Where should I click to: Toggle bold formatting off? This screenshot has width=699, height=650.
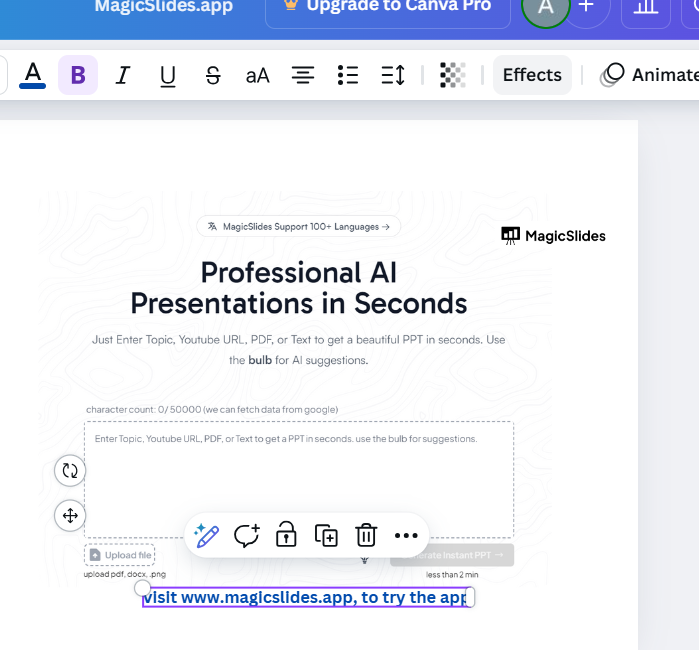tap(78, 75)
